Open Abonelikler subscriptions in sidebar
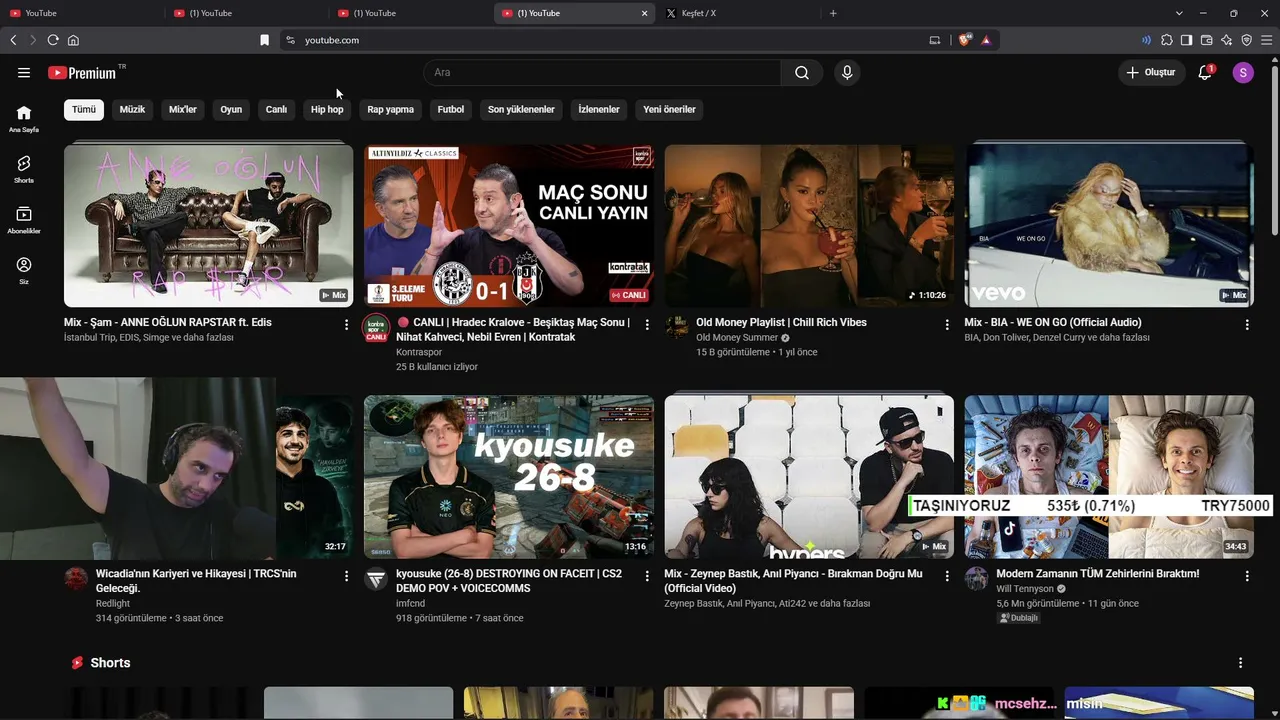 pos(24,220)
